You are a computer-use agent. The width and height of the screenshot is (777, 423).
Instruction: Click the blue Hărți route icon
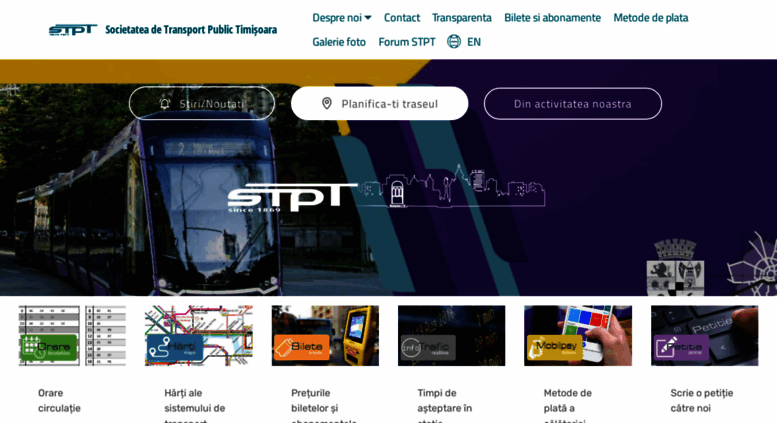click(x=159, y=347)
